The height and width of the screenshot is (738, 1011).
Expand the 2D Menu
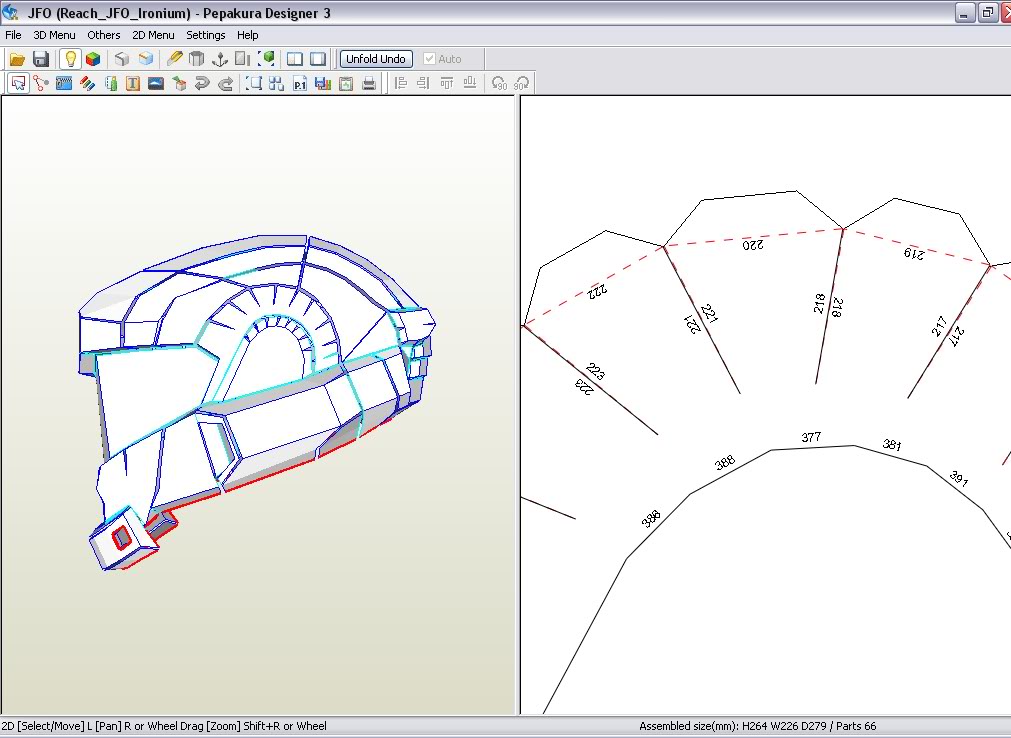[153, 35]
